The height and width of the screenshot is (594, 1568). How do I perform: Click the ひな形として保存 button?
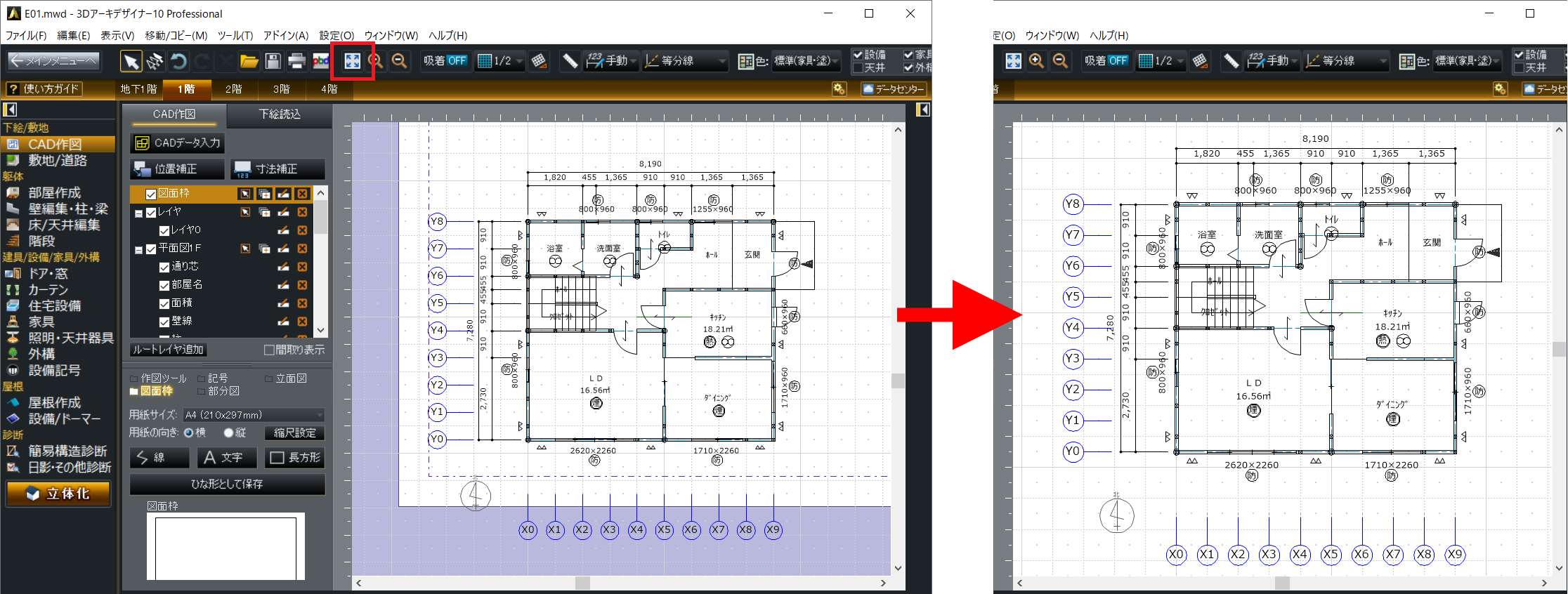click(227, 484)
